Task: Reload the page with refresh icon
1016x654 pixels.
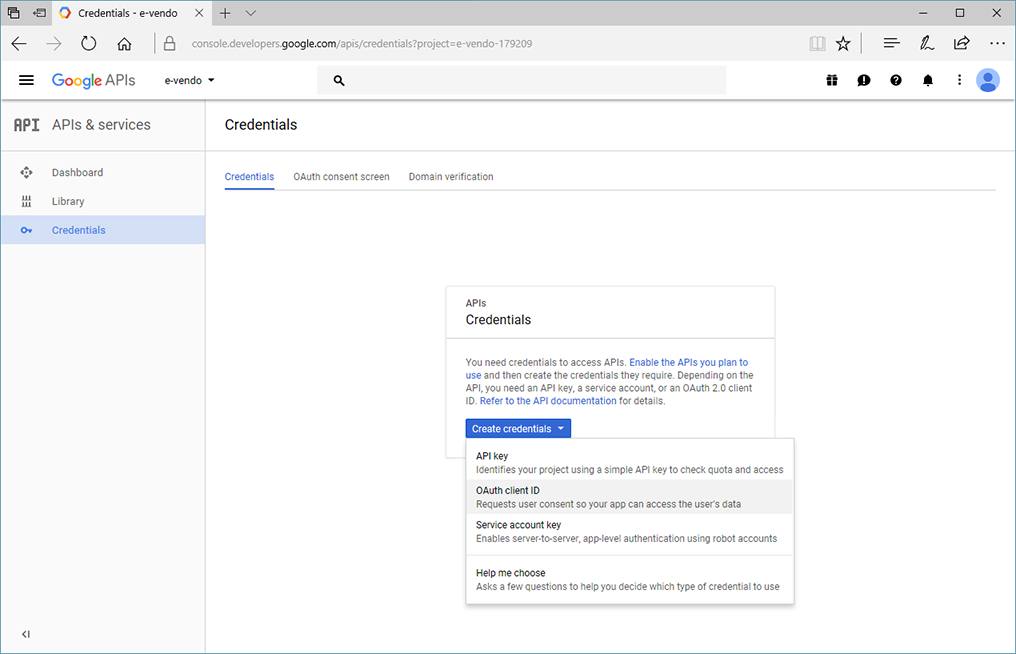Action: tap(89, 44)
